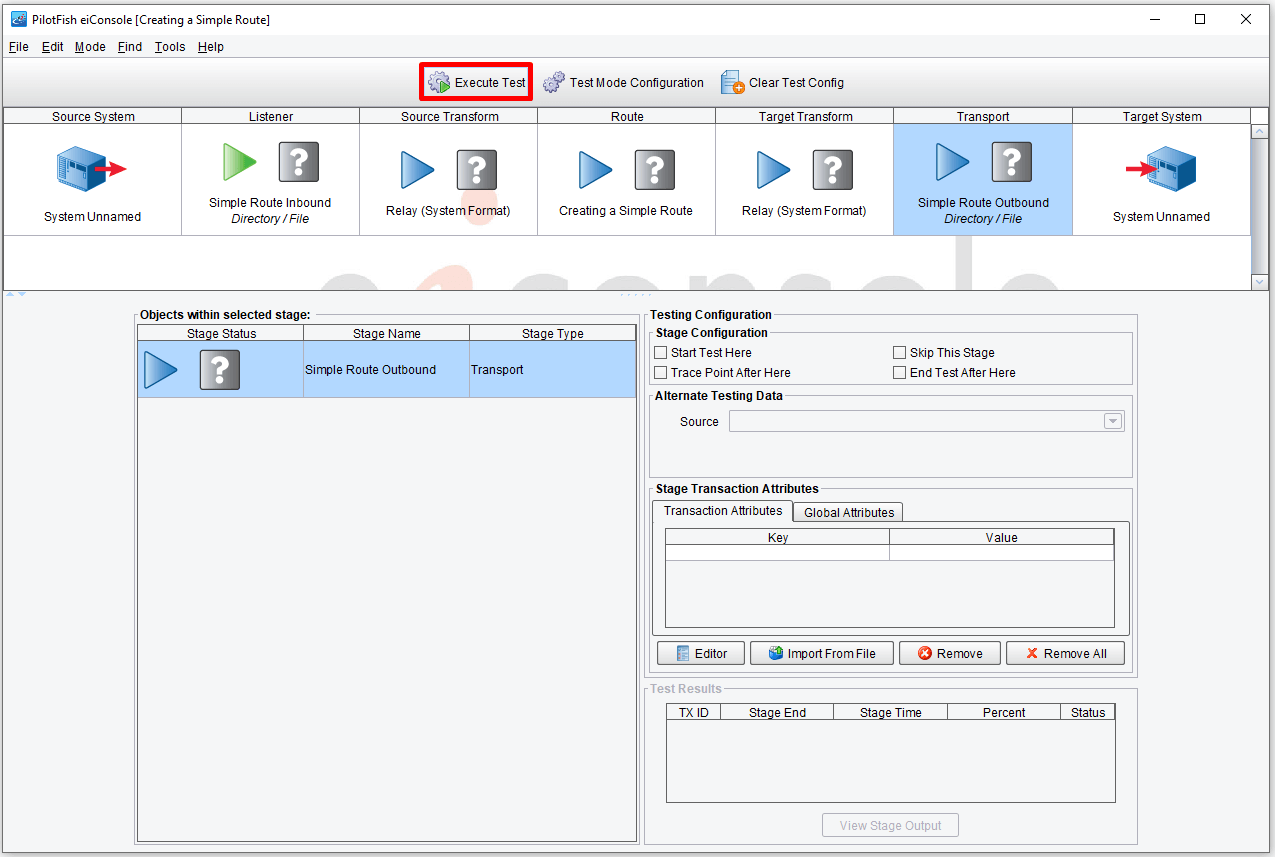Screen dimensions: 1275x857
Task: Open the Alternate Testing Data Source dropdown
Action: [x=1113, y=422]
